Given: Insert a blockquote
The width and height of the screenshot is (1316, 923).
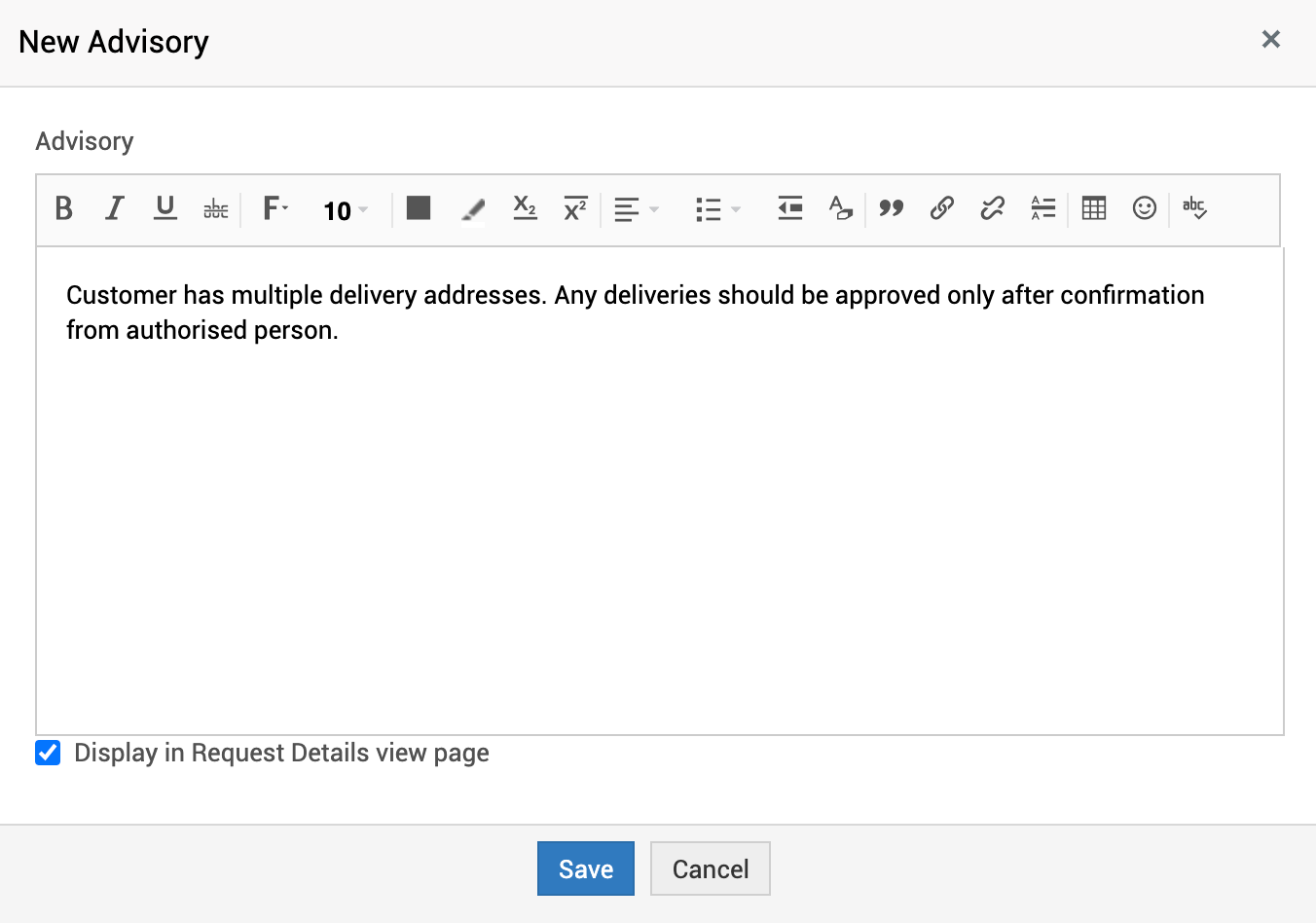Looking at the screenshot, I should 891,208.
